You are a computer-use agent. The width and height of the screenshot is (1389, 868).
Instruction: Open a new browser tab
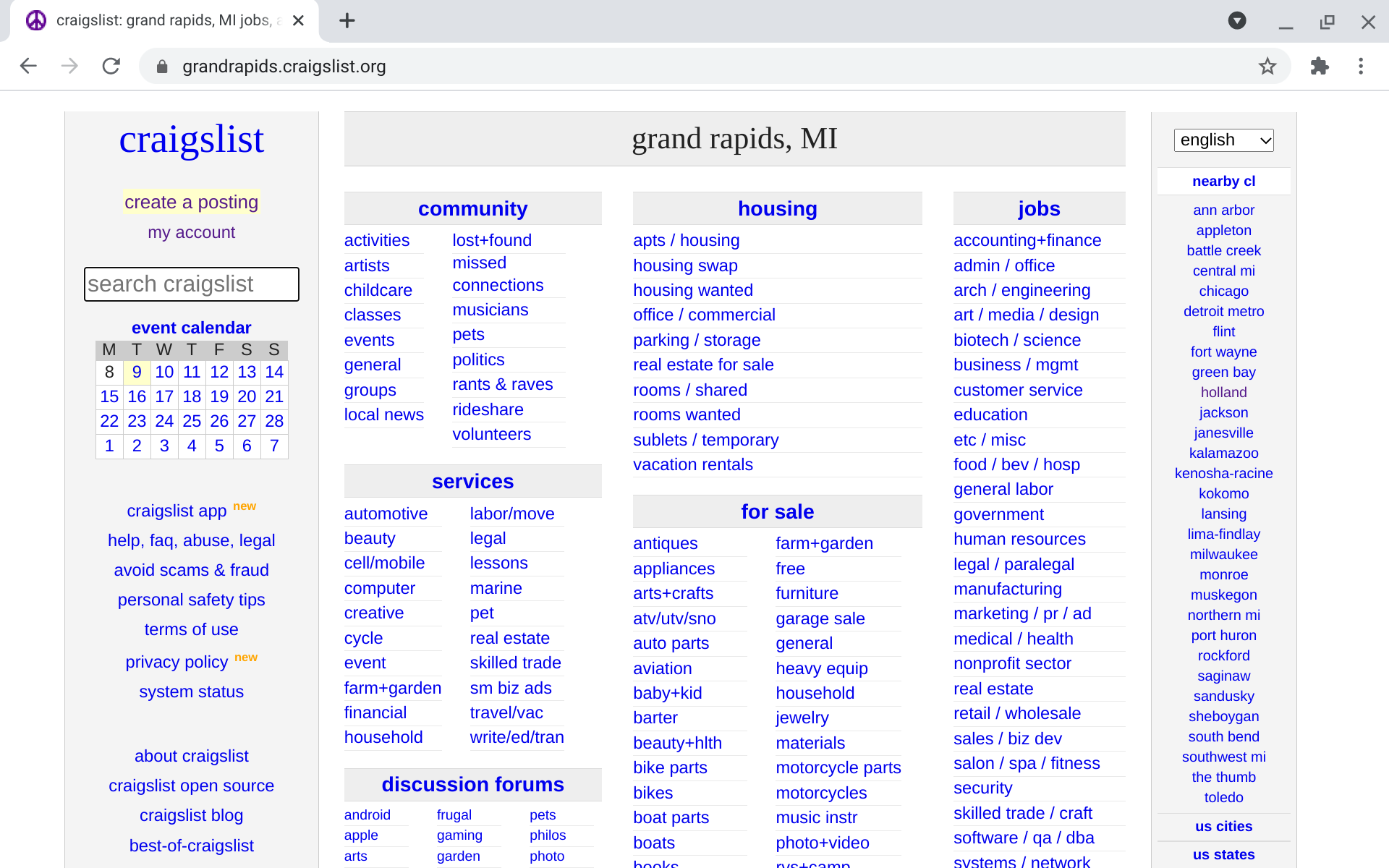point(347,20)
